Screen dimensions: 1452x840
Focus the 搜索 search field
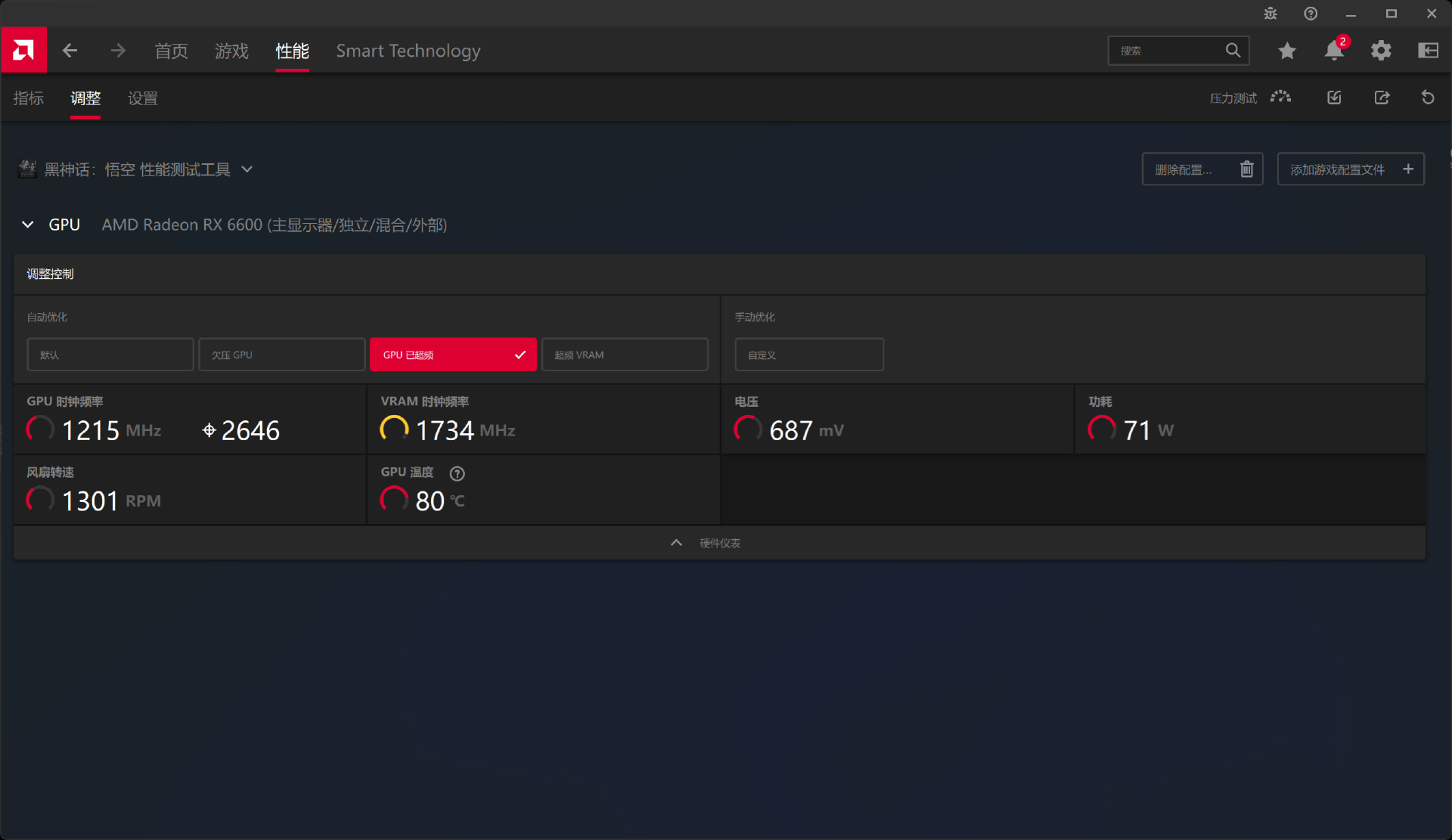pos(1178,51)
